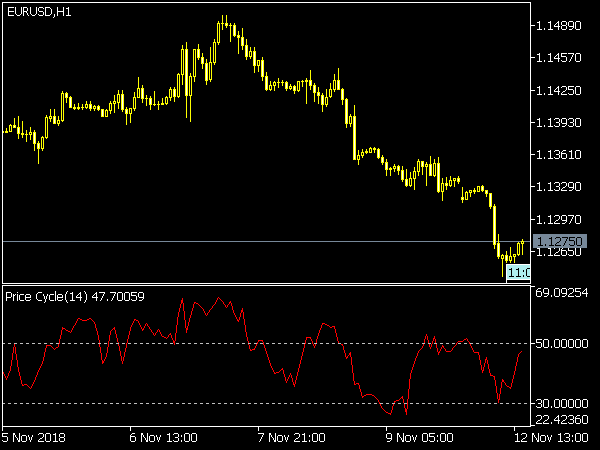Click the 5 Nov 2018 date label

(34, 437)
